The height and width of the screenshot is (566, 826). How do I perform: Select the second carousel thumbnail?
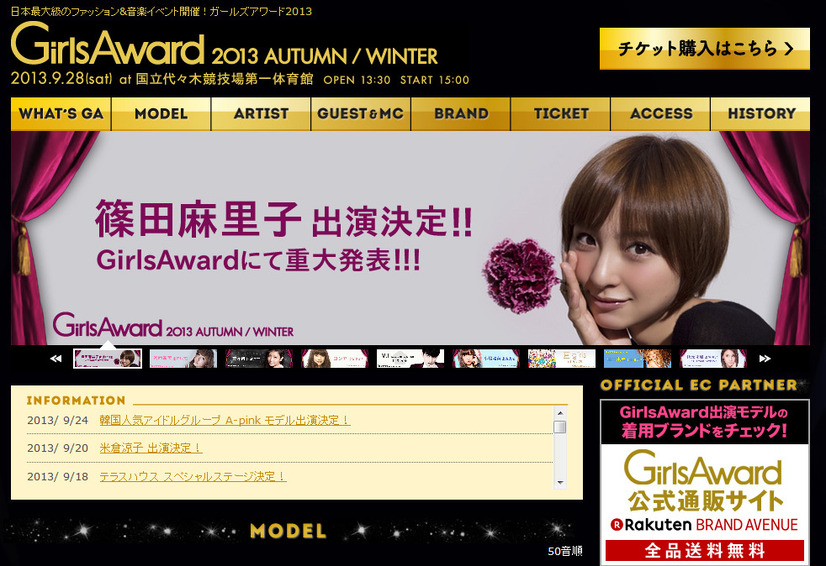(183, 359)
